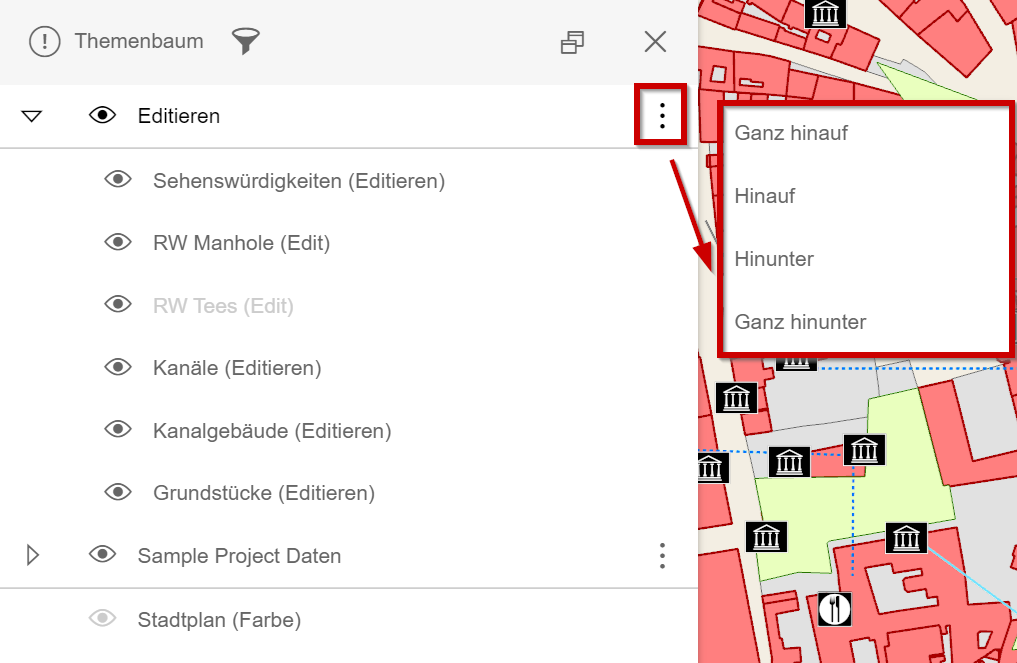This screenshot has height=663, width=1017.
Task: Click the restaurant icon on the map
Action: coord(833,609)
